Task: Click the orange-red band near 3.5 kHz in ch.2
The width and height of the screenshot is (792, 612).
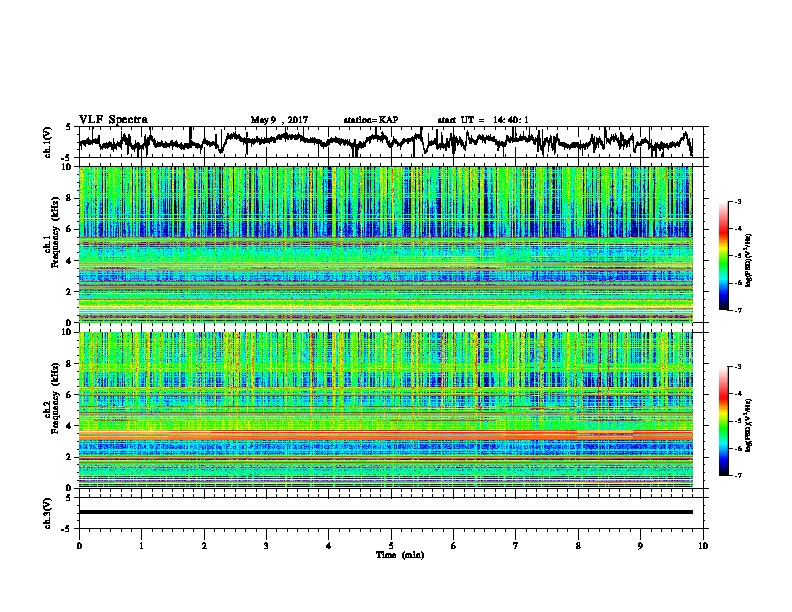Action: 385,435
